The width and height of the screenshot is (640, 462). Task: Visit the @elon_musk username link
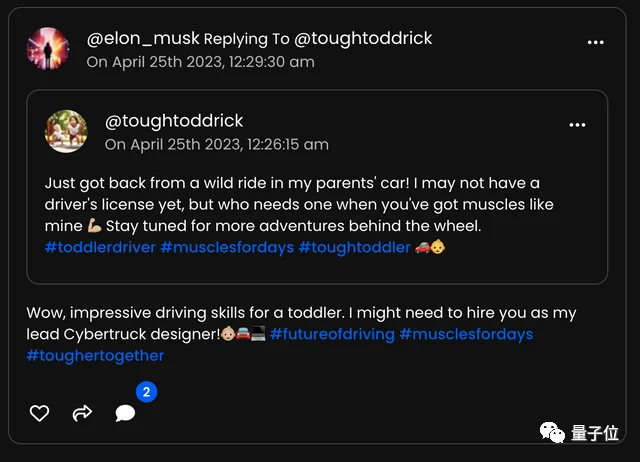(143, 38)
